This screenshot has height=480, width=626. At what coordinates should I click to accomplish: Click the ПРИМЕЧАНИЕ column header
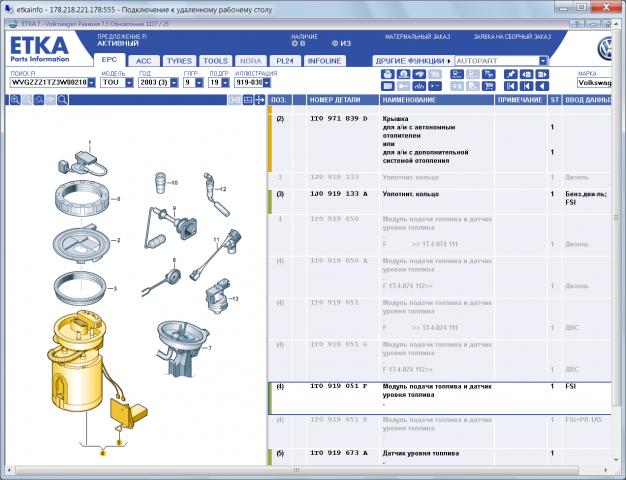point(520,100)
